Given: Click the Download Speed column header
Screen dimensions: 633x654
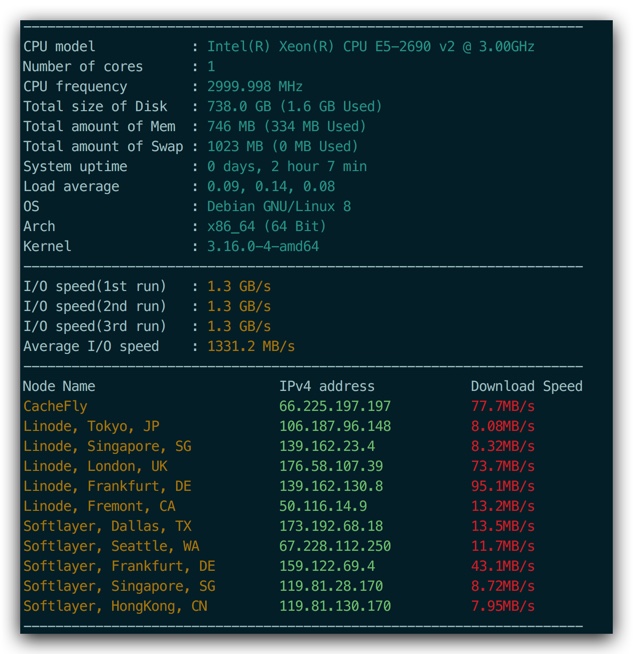Looking at the screenshot, I should click(x=527, y=386).
